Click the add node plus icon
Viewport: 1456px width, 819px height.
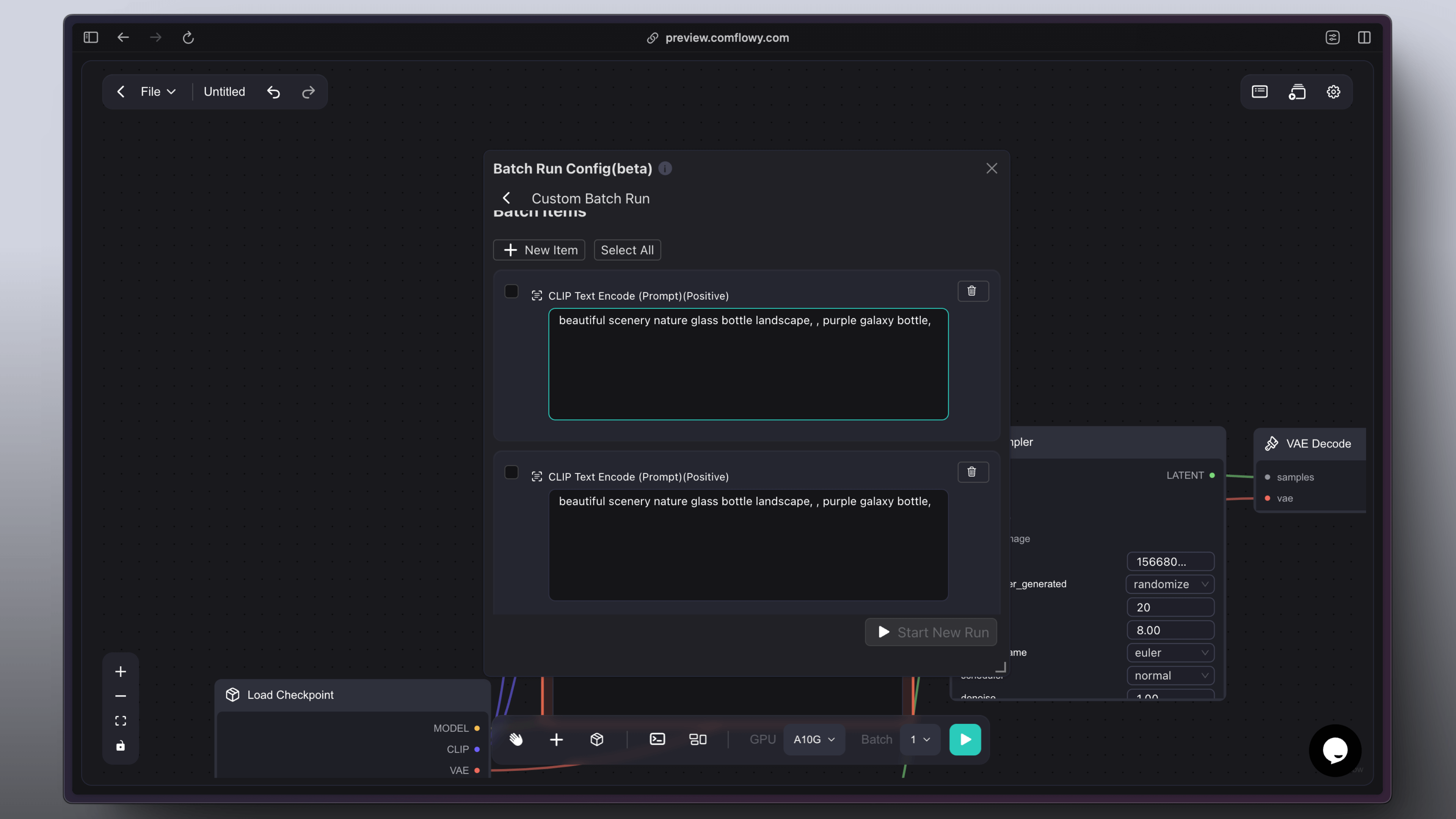[556, 739]
